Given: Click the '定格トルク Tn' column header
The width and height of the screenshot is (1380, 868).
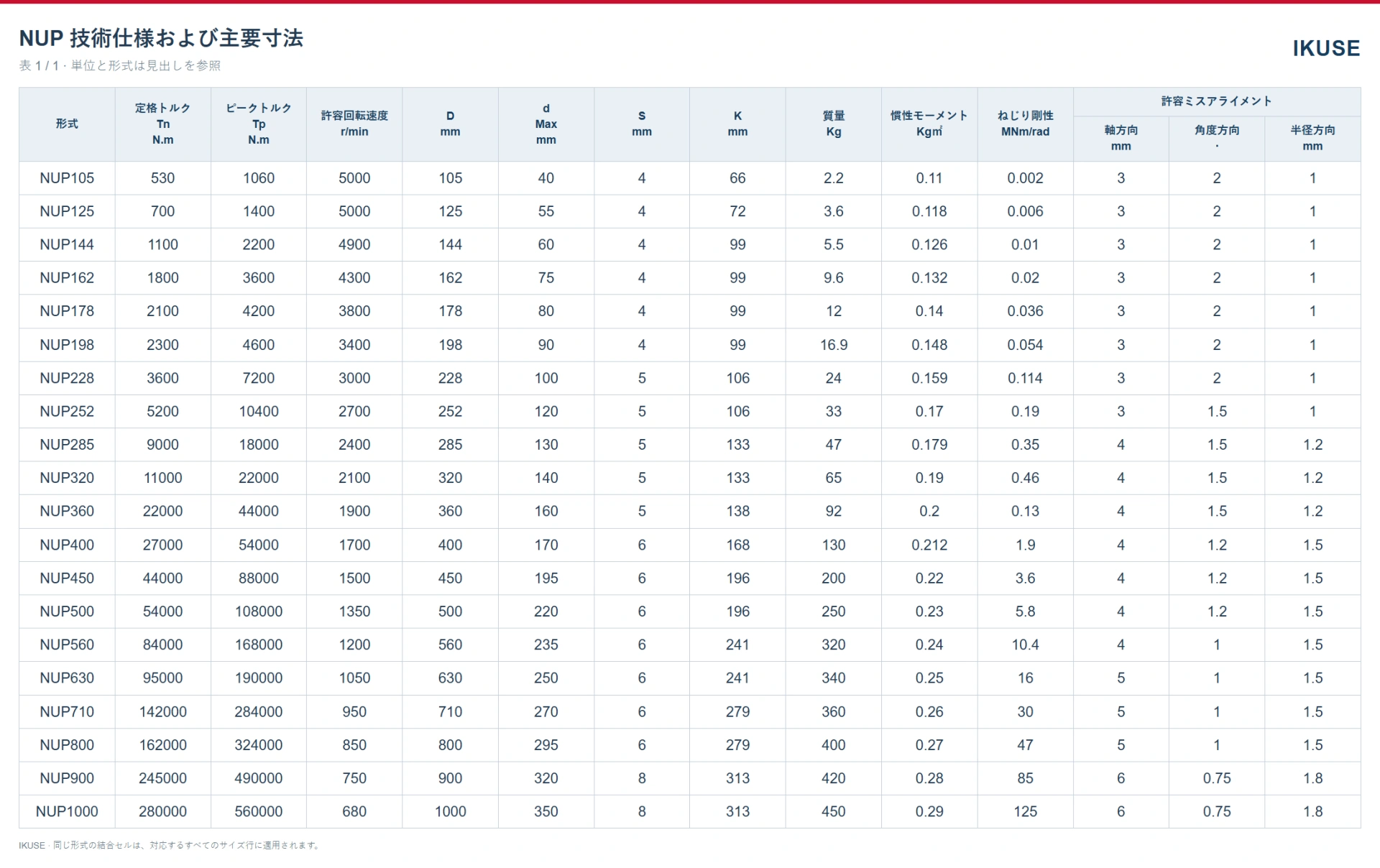Looking at the screenshot, I should pos(163,124).
